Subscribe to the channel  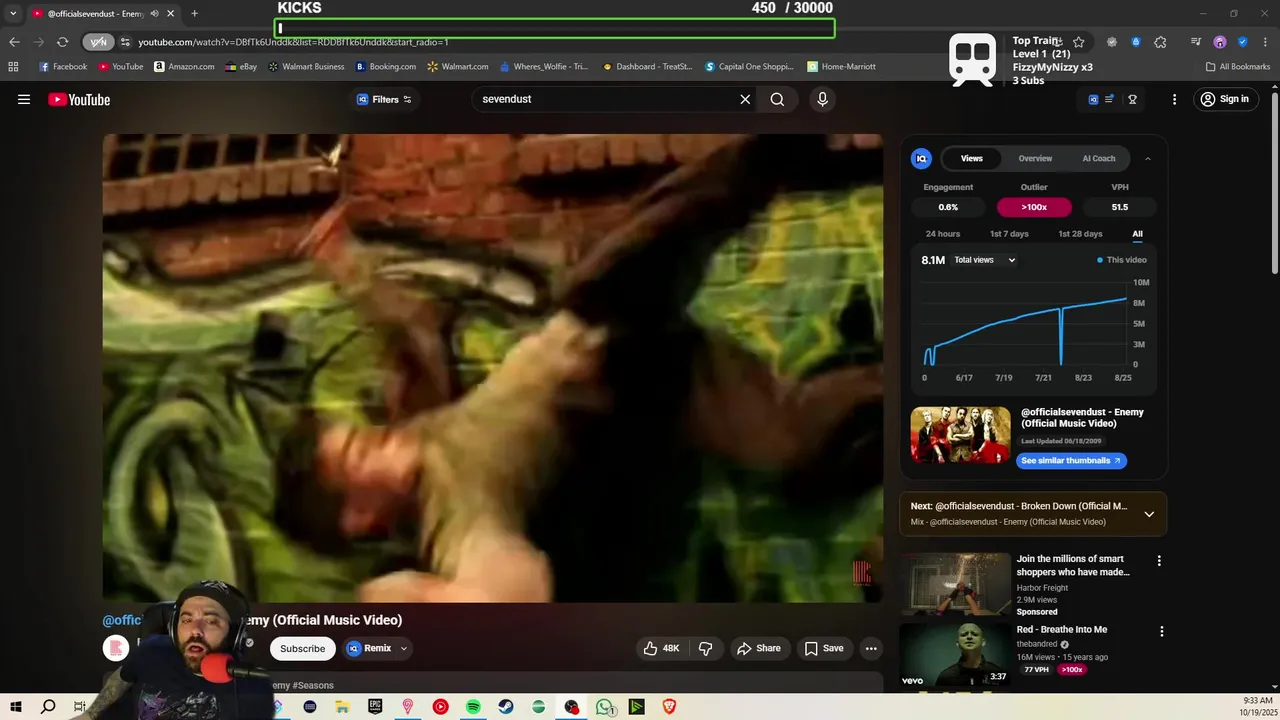[x=302, y=648]
